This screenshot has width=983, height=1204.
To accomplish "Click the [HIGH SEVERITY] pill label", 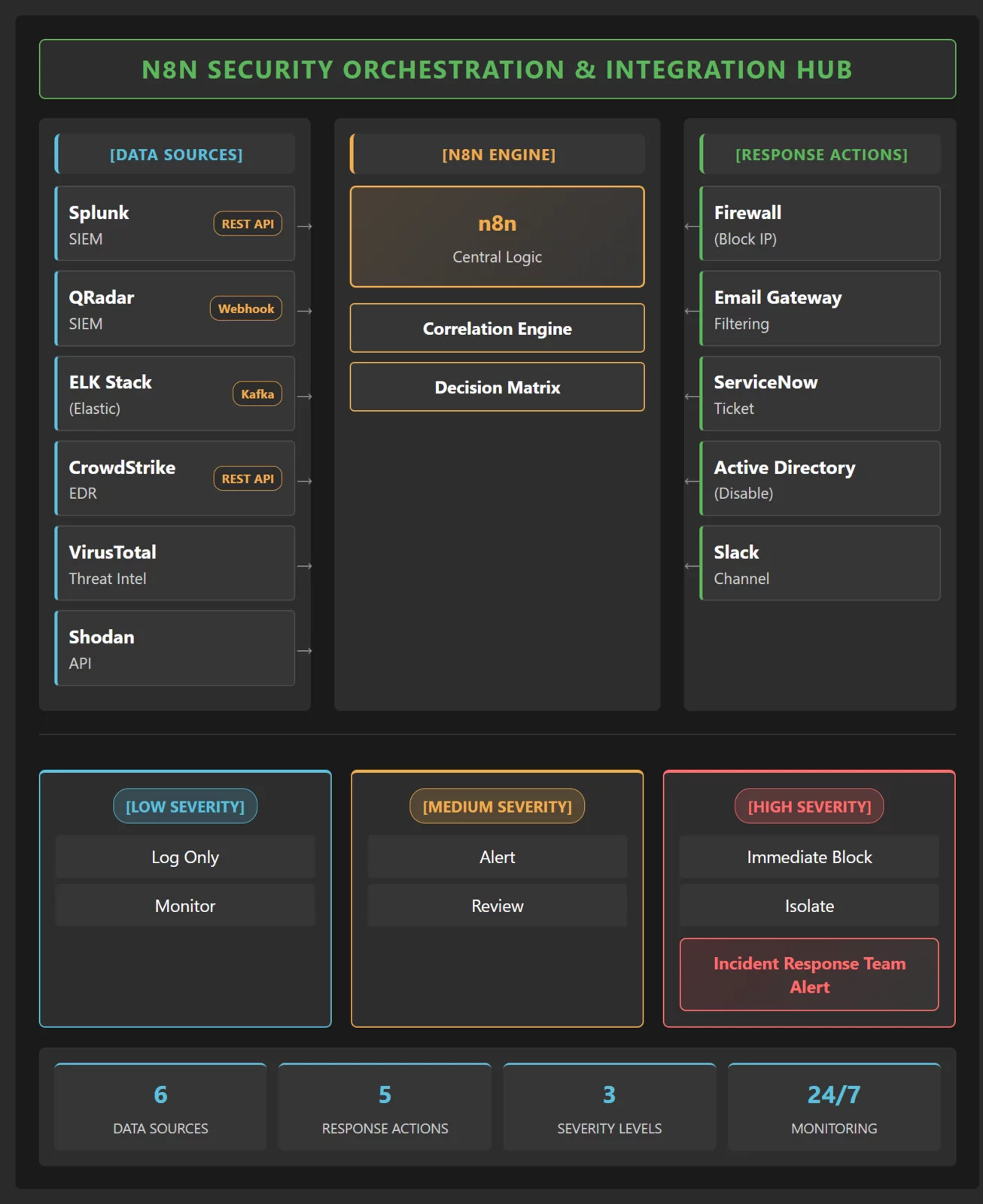I will tap(810, 806).
